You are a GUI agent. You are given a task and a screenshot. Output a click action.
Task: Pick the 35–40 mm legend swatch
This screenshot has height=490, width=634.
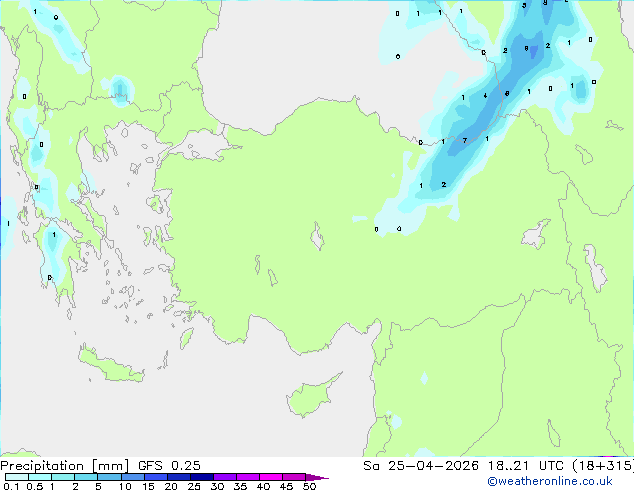point(247,477)
